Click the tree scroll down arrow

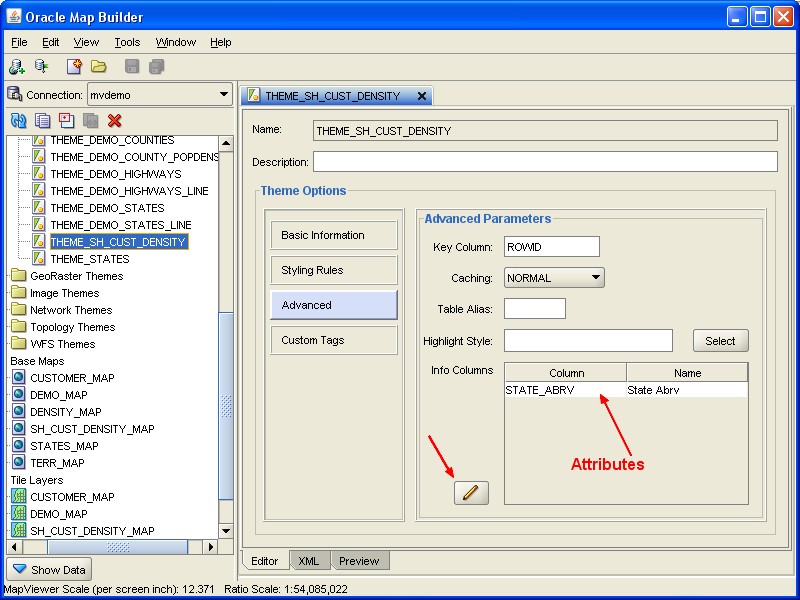pyautogui.click(x=226, y=531)
